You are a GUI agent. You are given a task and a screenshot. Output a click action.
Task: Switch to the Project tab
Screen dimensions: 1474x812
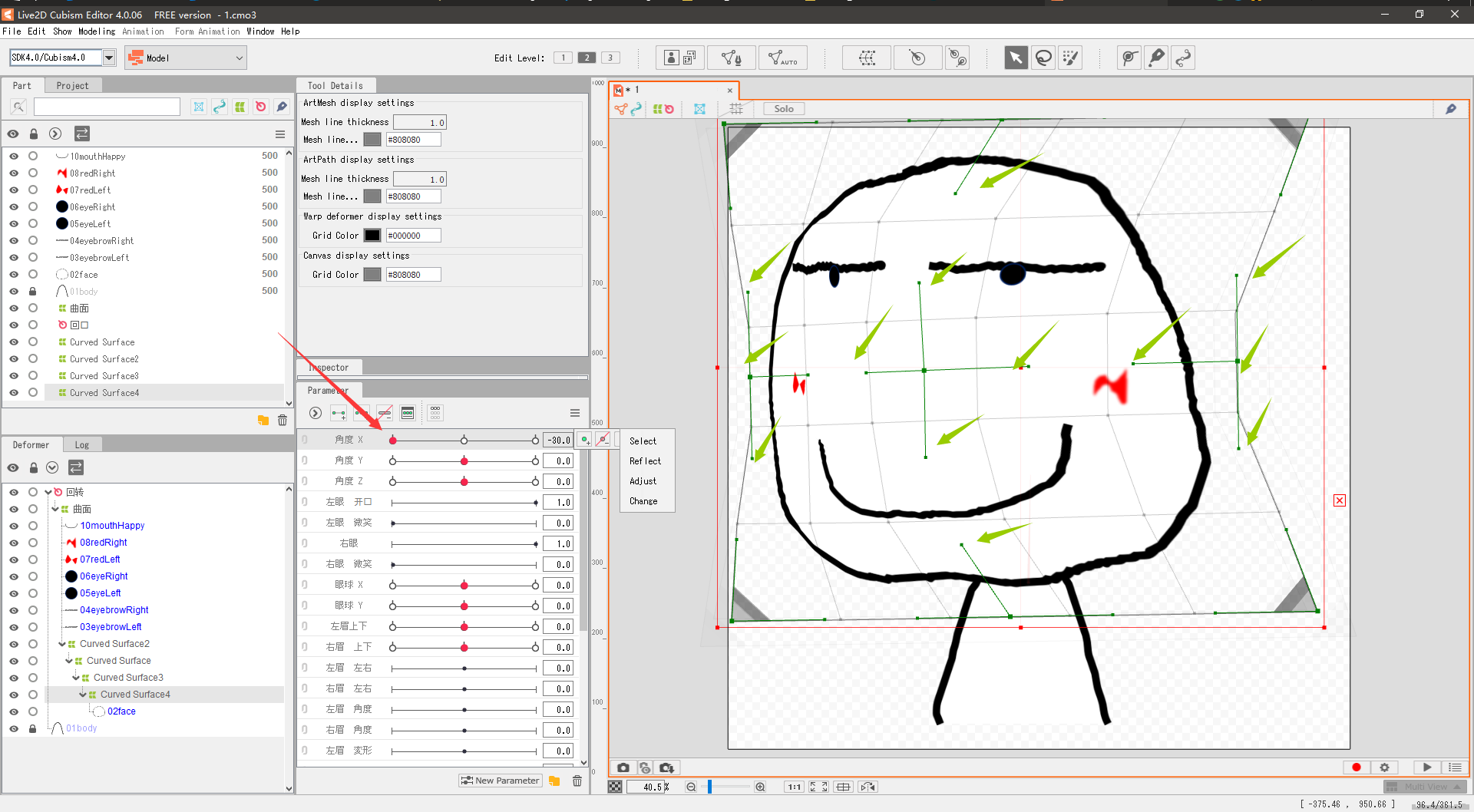tap(72, 86)
